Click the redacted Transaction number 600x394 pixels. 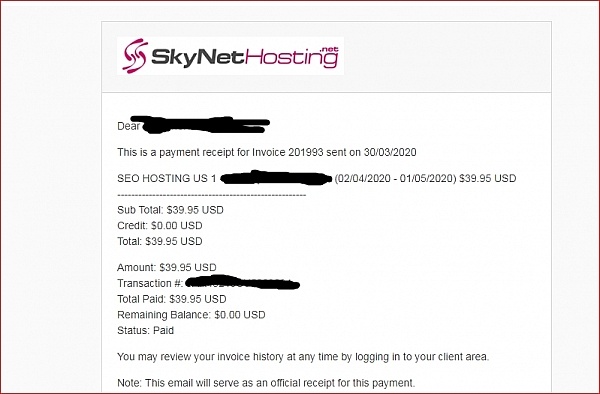(x=242, y=283)
